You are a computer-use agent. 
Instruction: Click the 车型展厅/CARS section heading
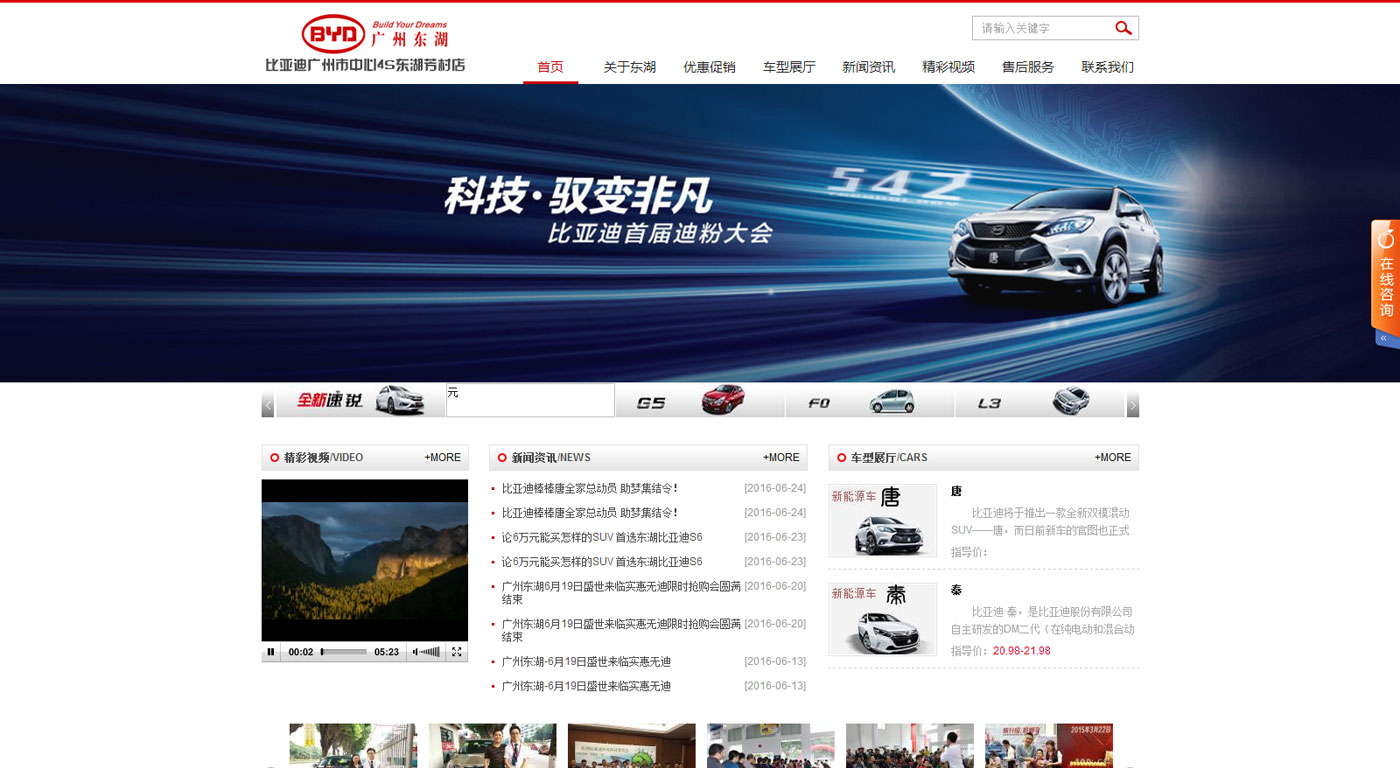pyautogui.click(x=889, y=457)
